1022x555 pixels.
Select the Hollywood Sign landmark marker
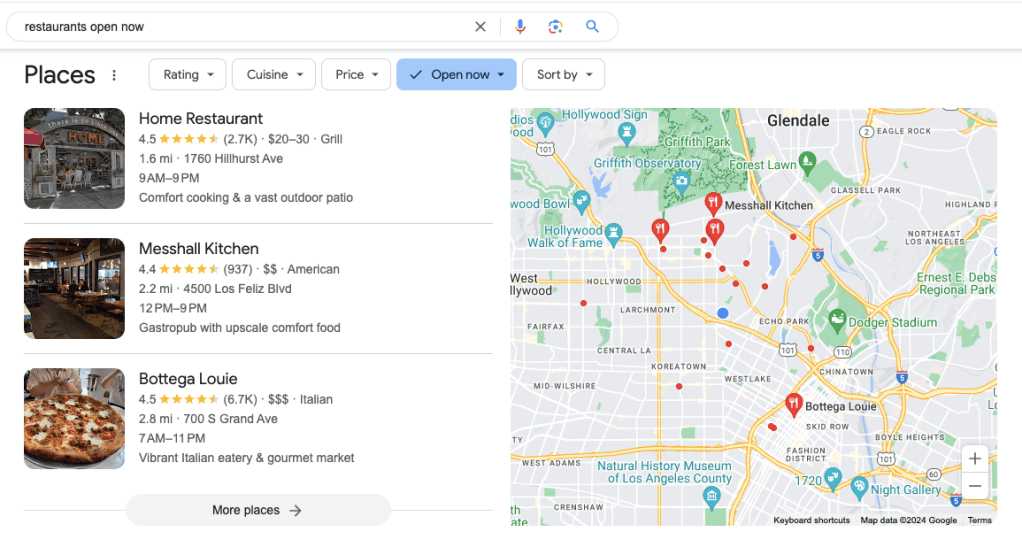pos(626,134)
